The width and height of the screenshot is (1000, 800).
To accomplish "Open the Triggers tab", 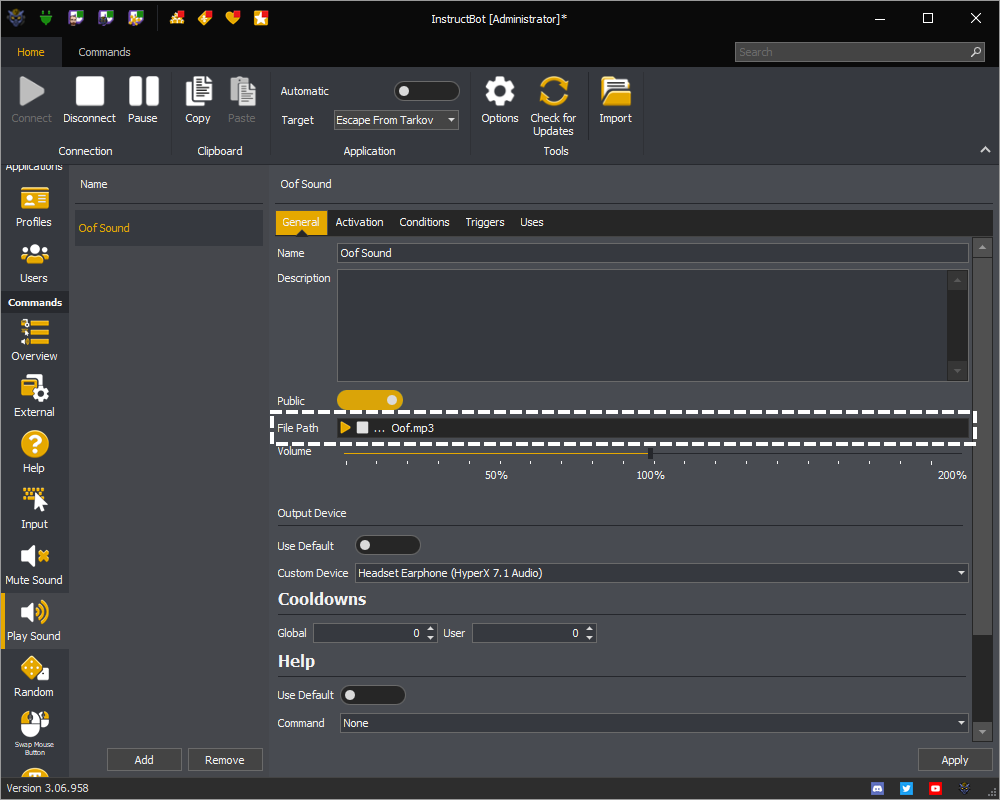I will tap(485, 222).
